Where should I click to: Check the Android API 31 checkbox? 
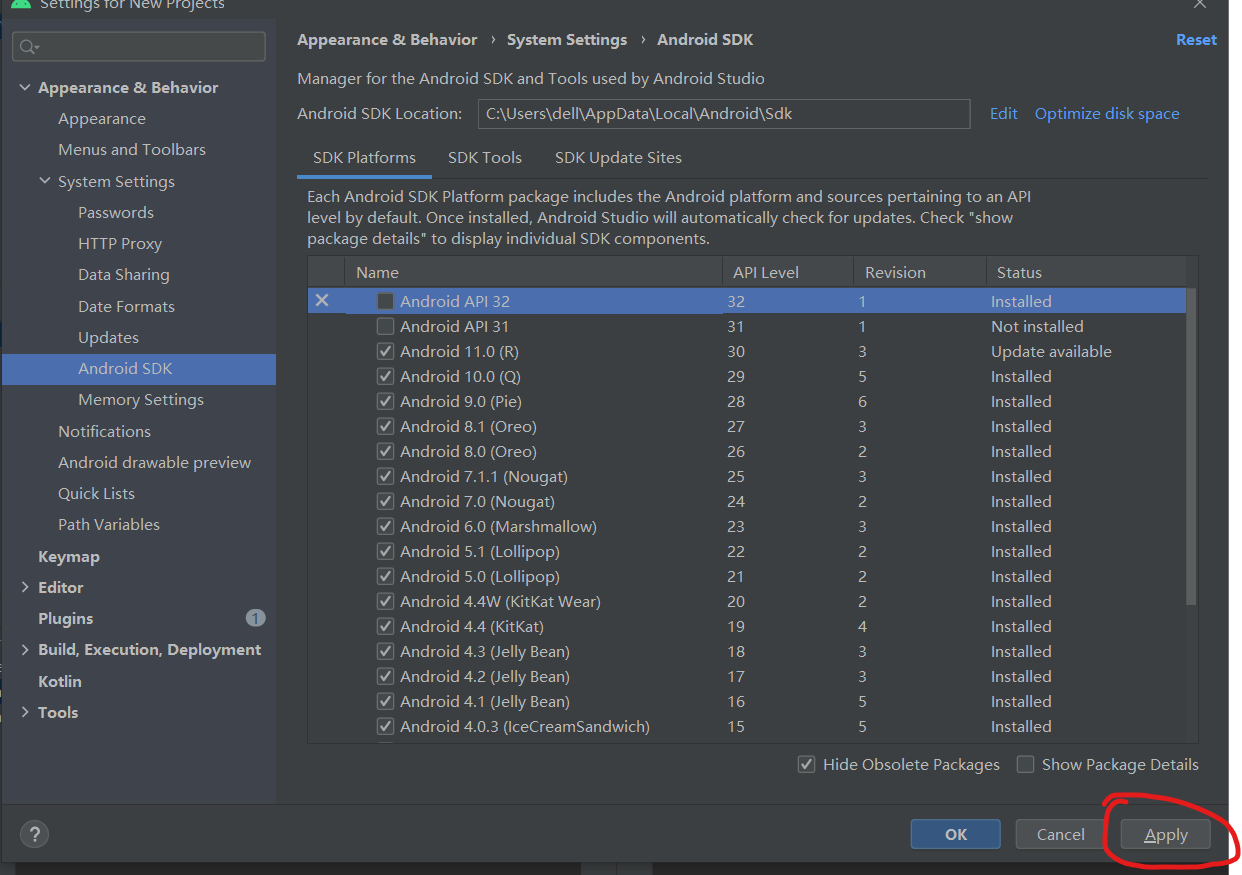coord(385,326)
